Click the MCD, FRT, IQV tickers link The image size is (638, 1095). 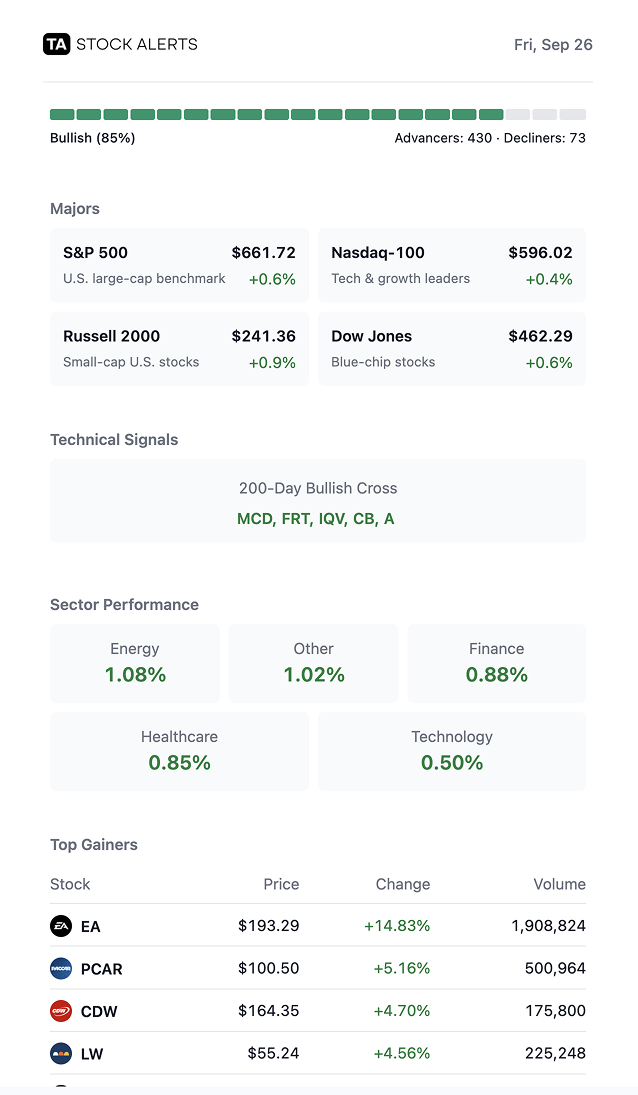pyautogui.click(x=316, y=519)
